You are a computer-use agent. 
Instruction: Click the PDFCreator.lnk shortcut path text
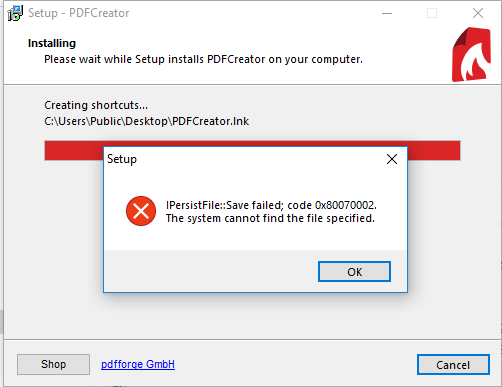[147, 121]
